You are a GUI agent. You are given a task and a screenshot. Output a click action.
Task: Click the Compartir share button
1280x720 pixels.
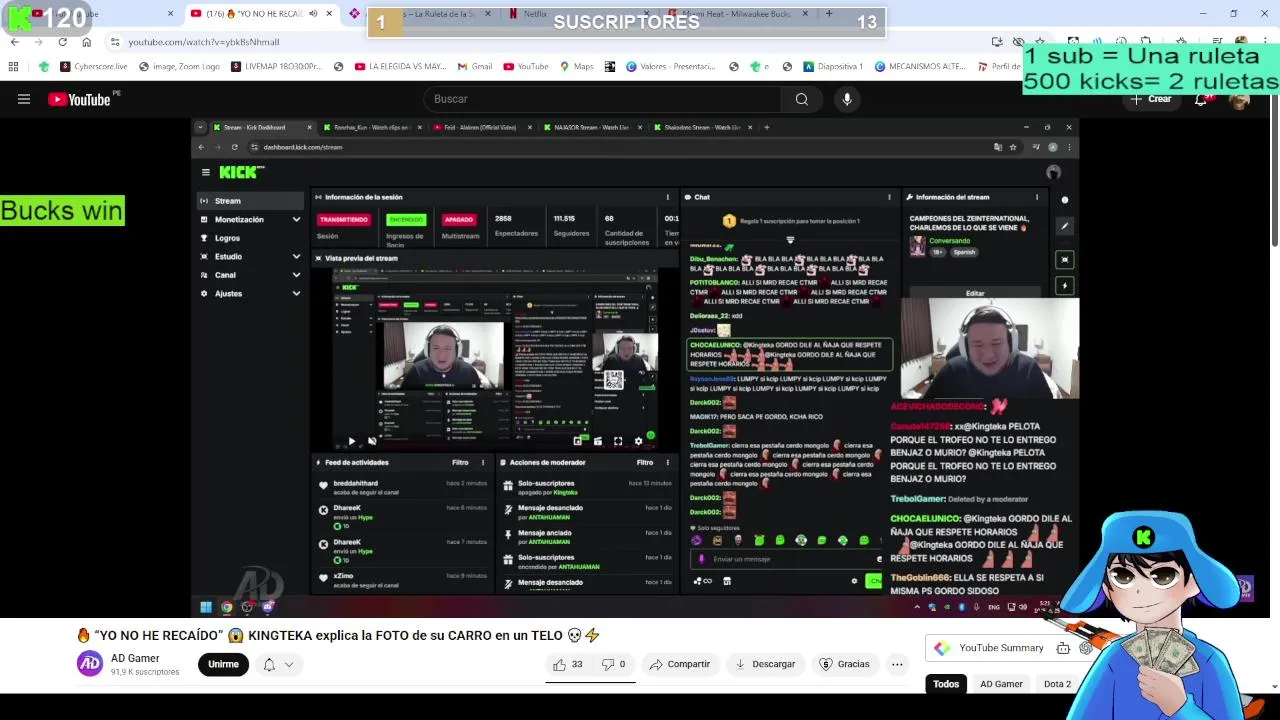tap(679, 664)
